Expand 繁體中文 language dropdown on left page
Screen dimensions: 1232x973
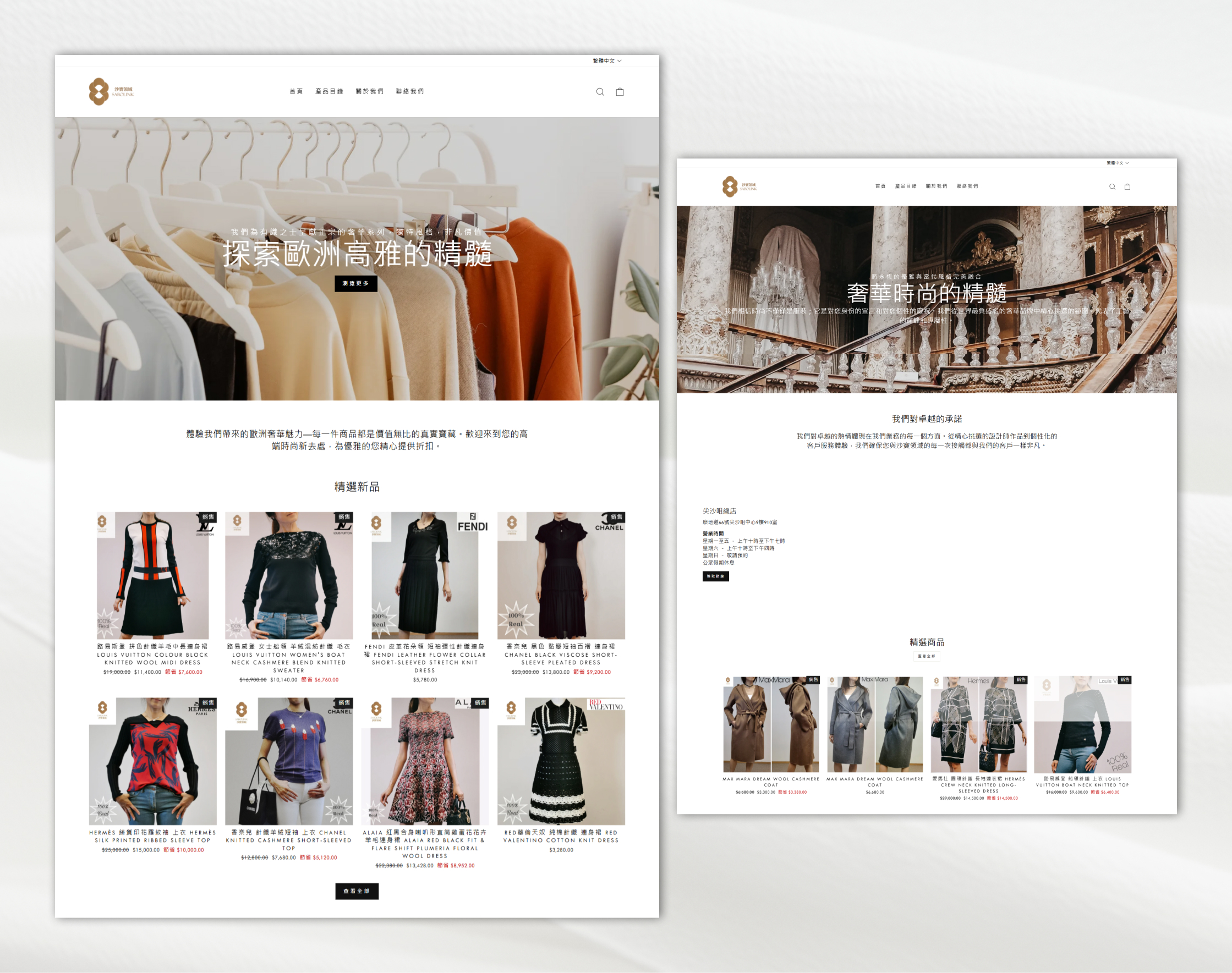coord(607,61)
